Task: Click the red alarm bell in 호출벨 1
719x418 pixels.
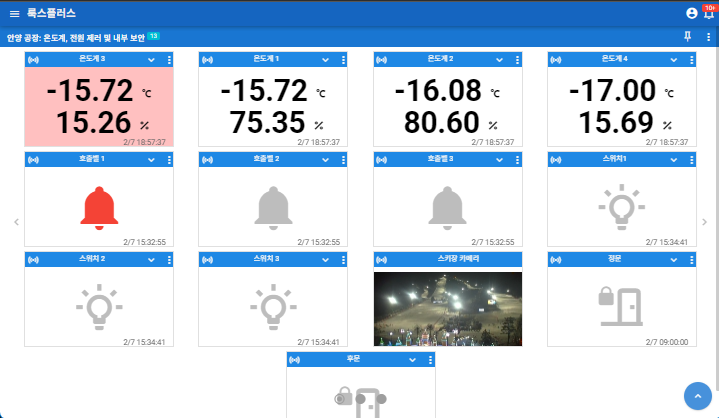Action: [99, 207]
